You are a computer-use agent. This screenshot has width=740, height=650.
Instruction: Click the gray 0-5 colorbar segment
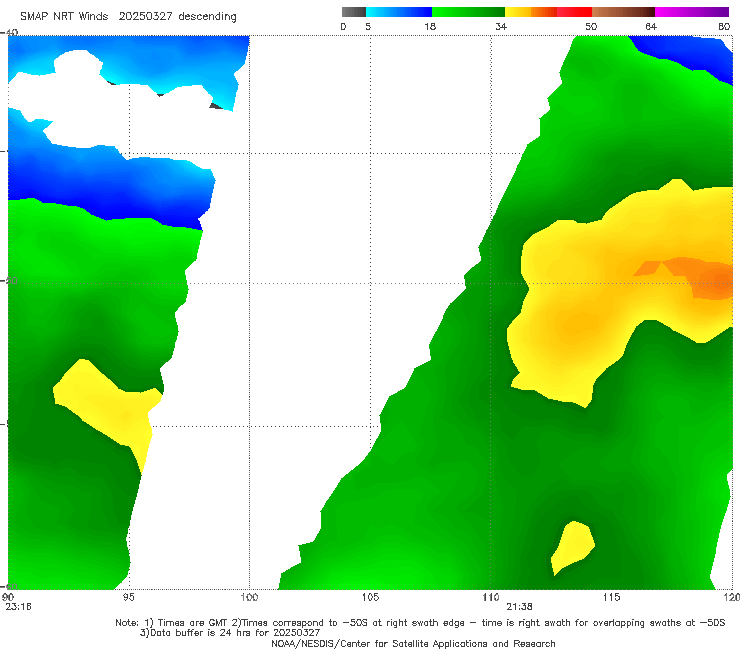point(353,12)
